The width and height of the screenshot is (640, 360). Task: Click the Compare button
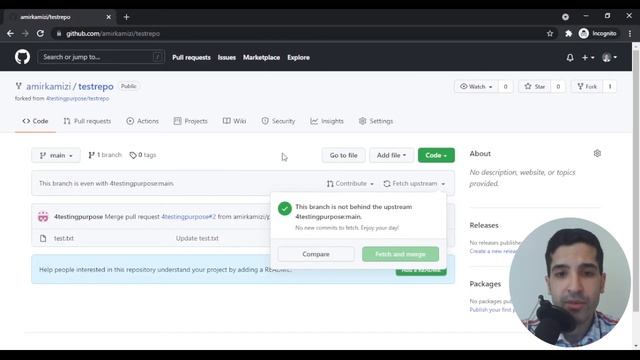[316, 254]
